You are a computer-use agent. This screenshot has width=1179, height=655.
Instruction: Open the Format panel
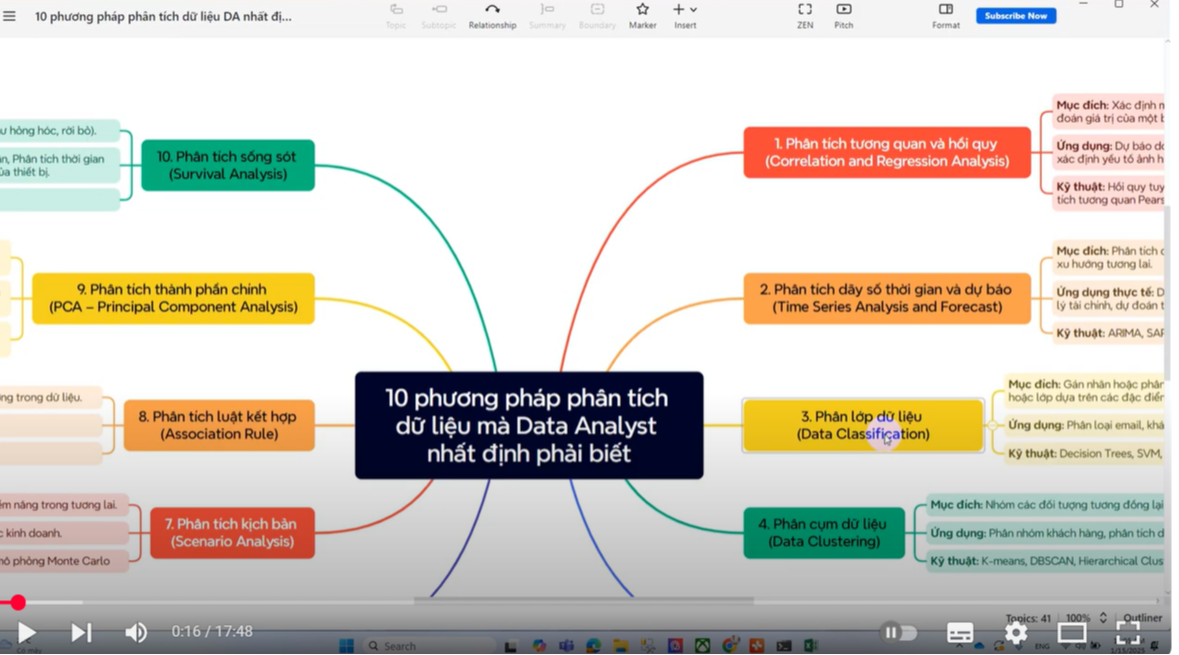945,15
